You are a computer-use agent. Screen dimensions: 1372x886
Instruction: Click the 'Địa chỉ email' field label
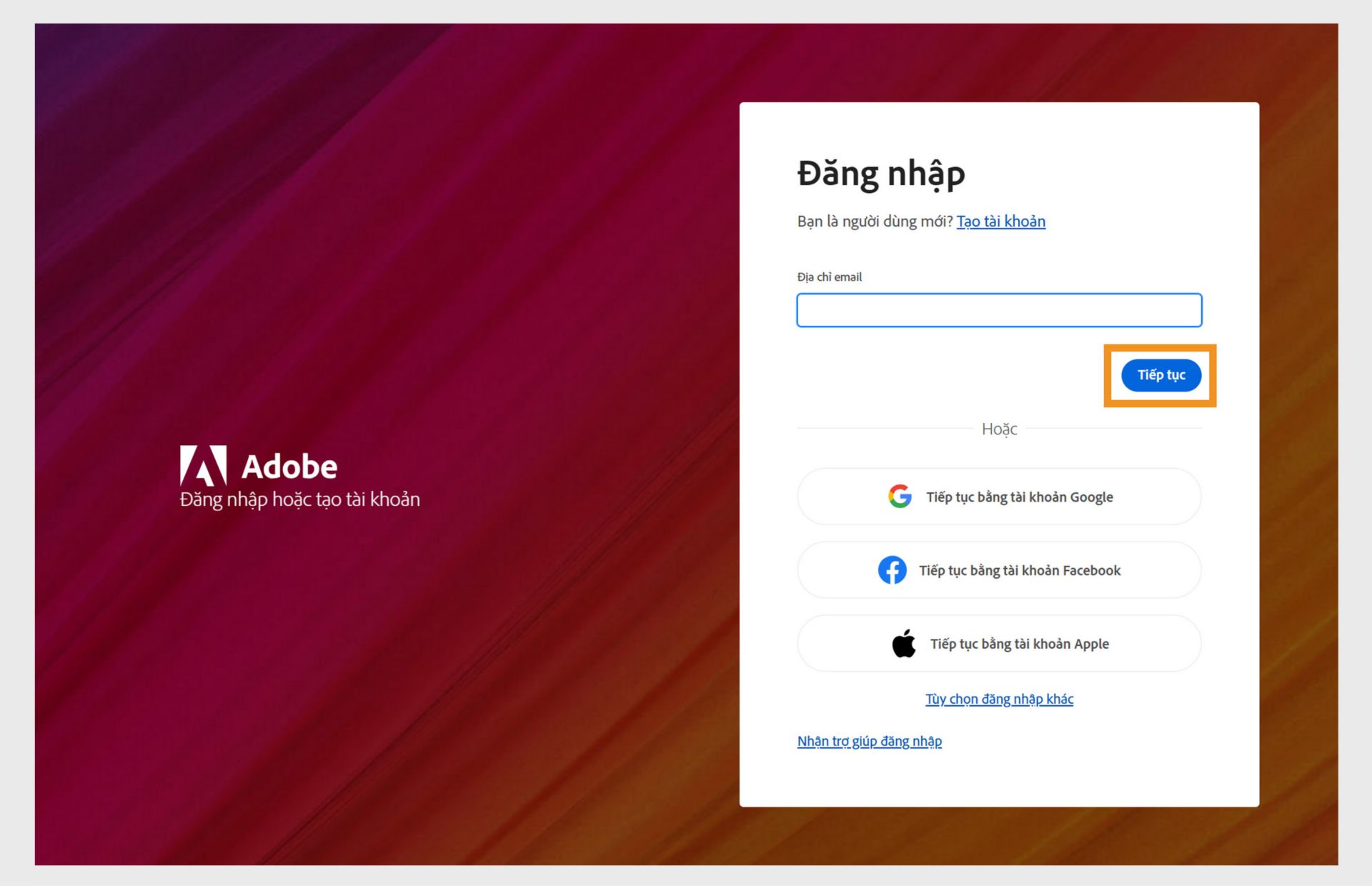coord(829,277)
